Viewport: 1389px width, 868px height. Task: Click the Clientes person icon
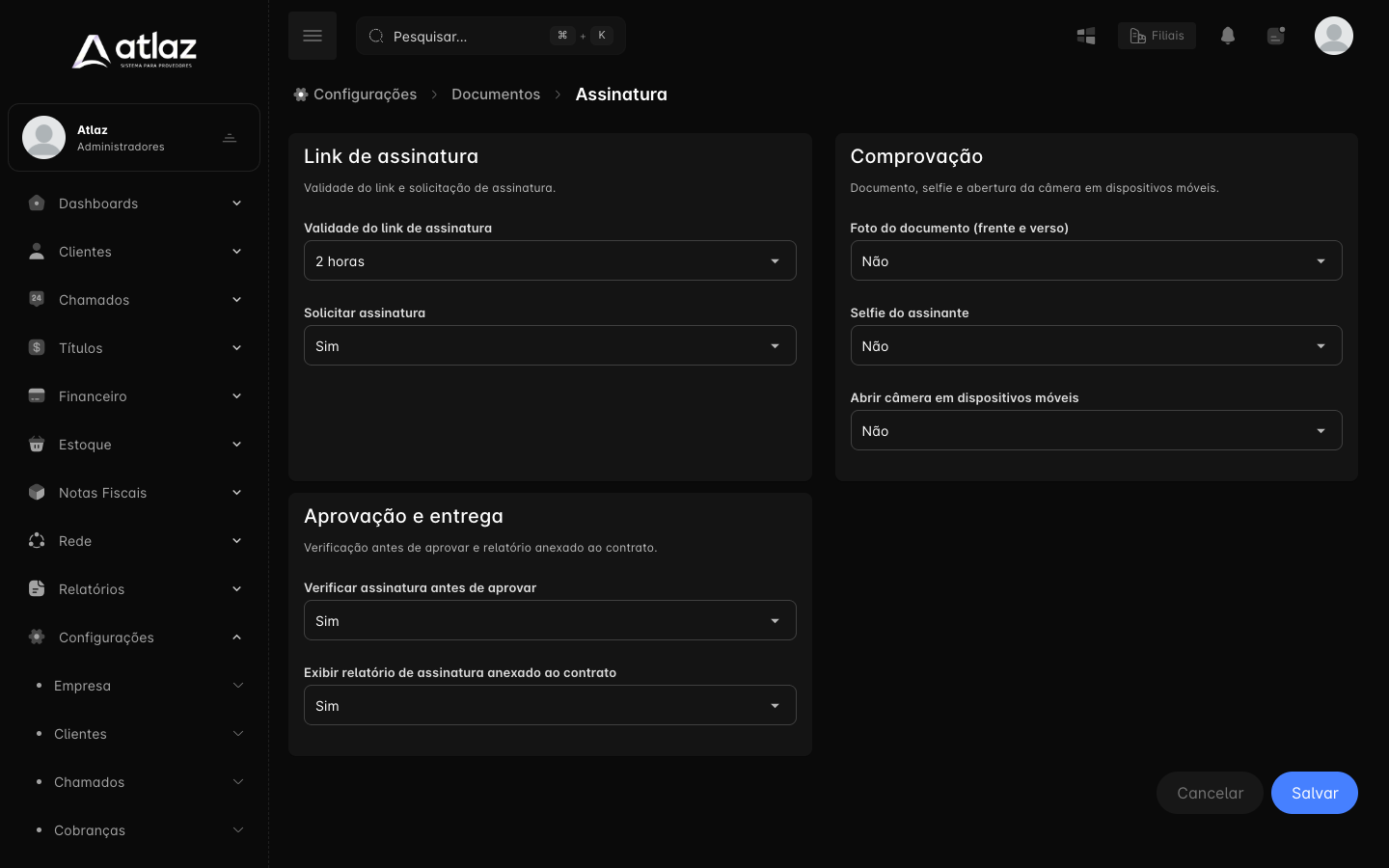click(37, 251)
